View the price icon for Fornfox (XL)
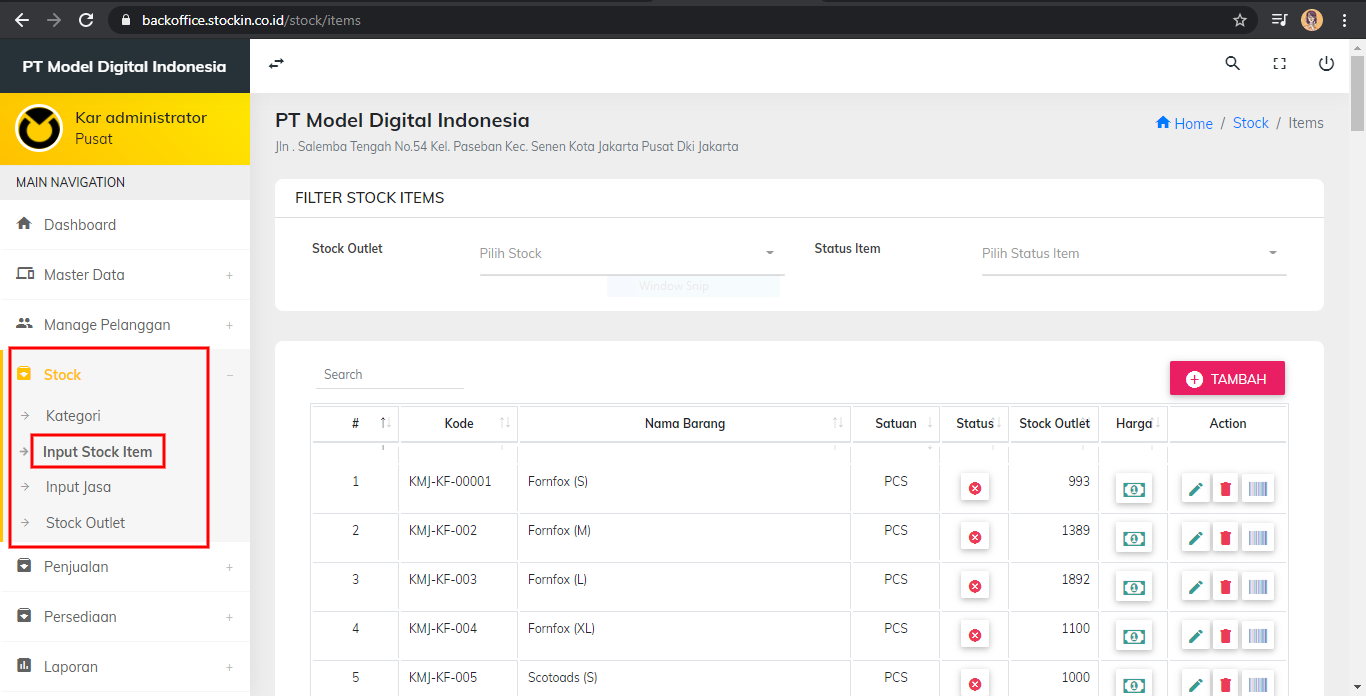Viewport: 1366px width, 696px height. click(x=1133, y=635)
